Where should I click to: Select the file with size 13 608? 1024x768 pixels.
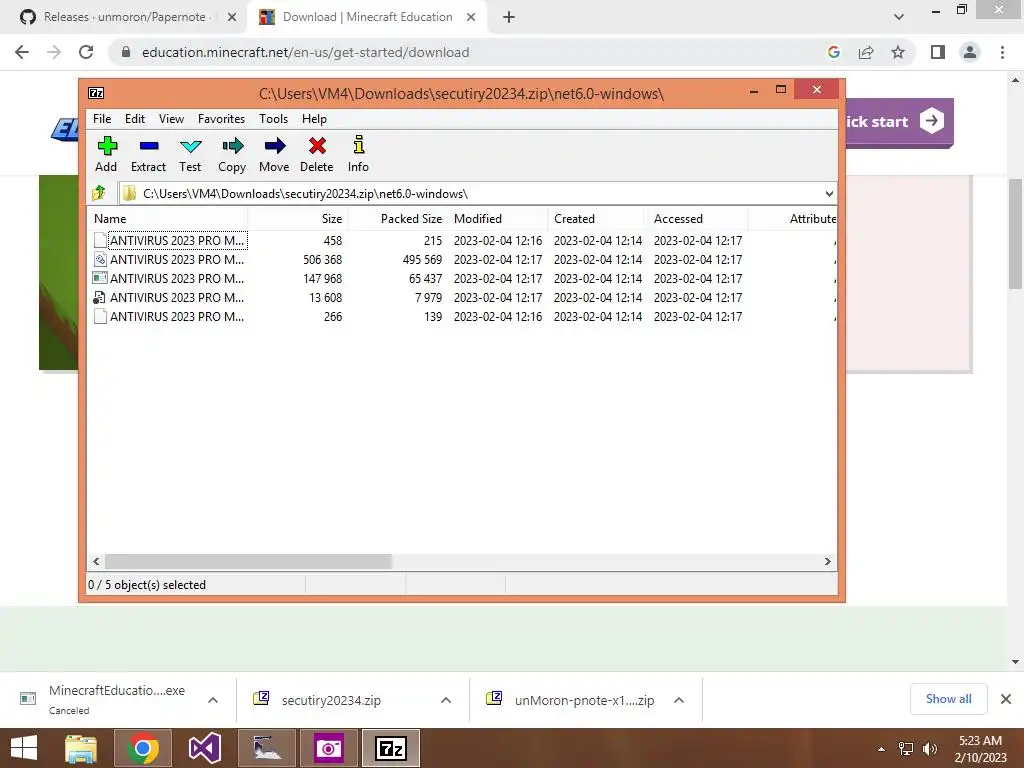[462, 297]
